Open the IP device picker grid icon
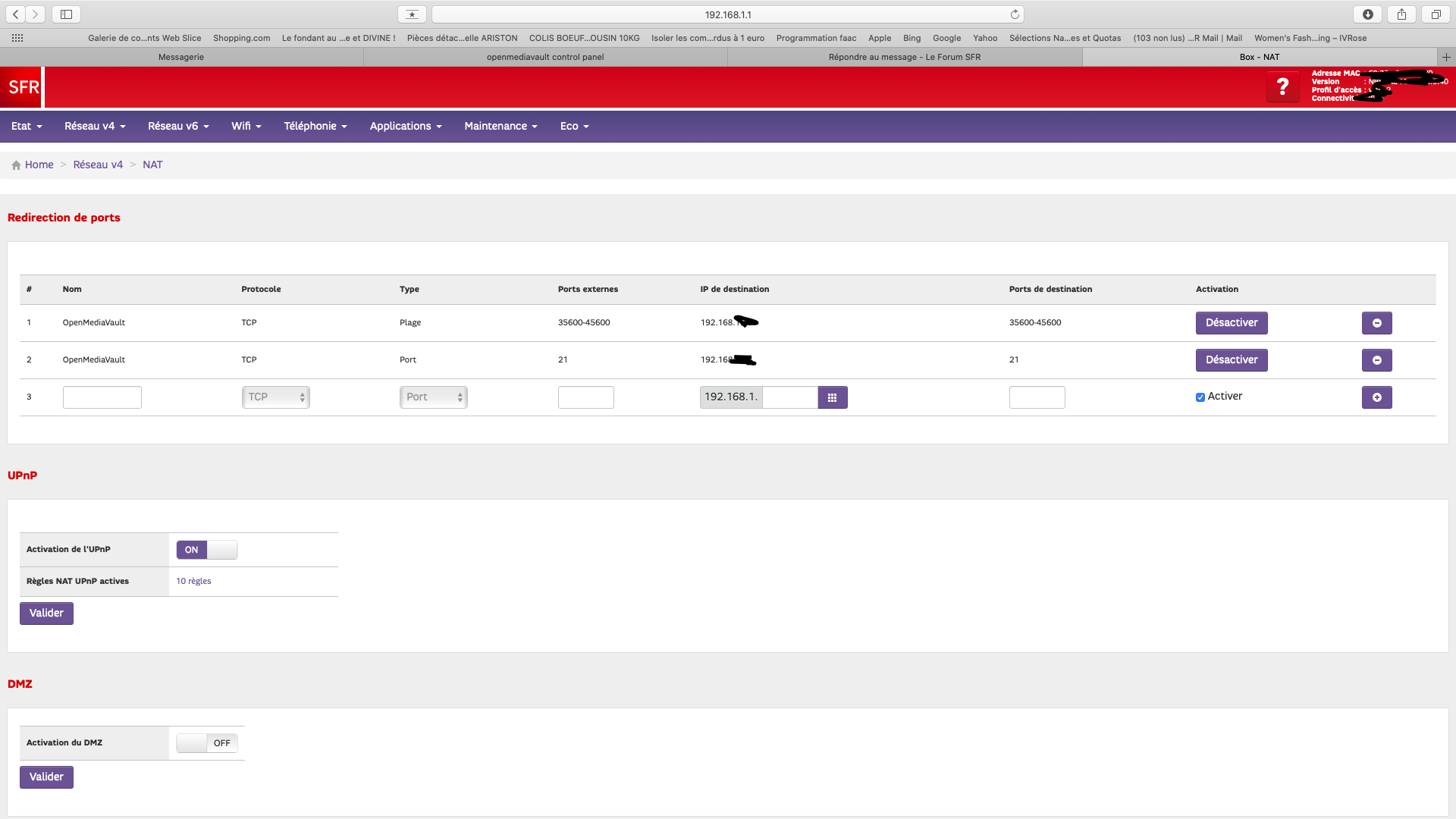 coord(832,397)
